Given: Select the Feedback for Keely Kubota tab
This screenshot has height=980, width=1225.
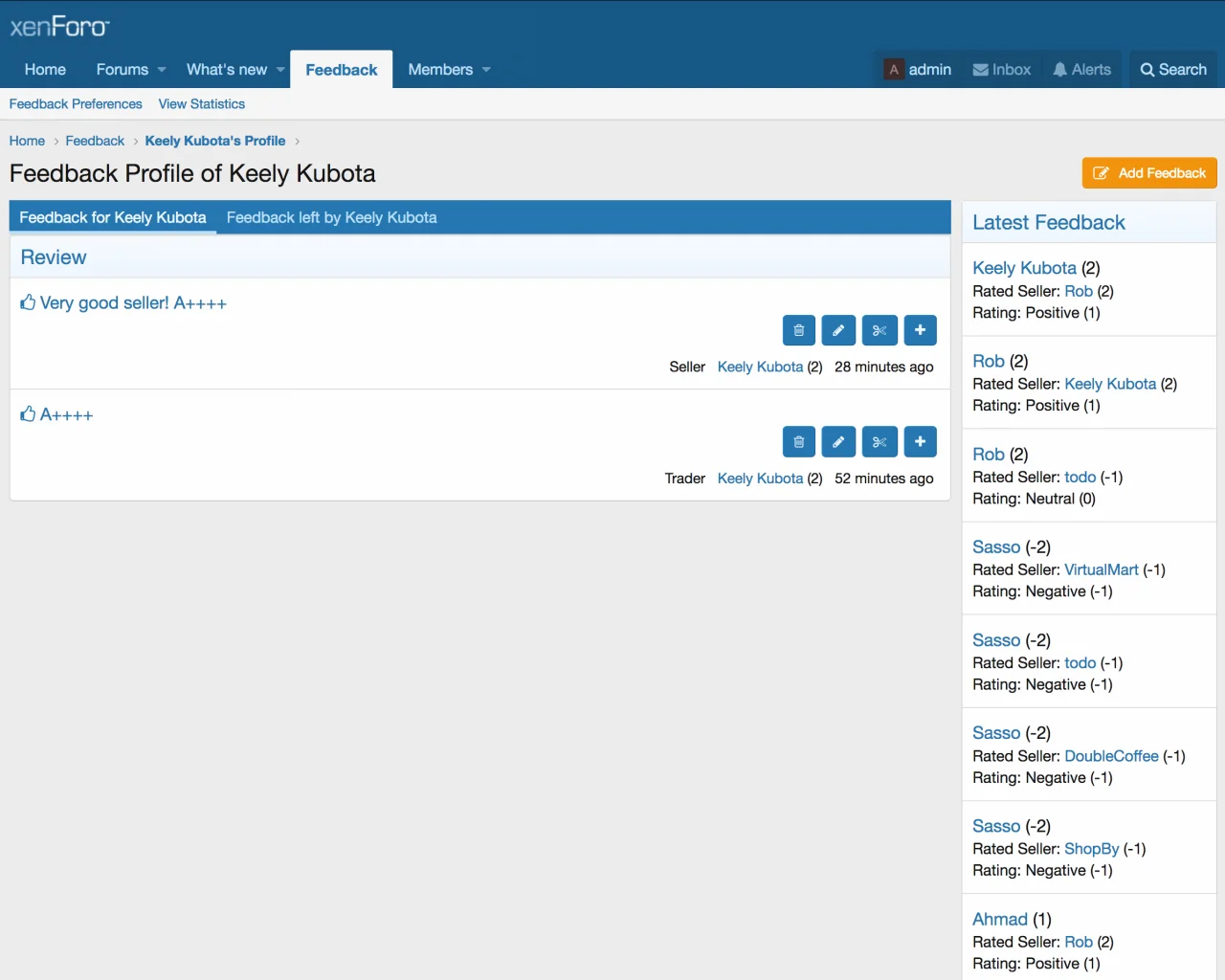Looking at the screenshot, I should click(113, 217).
